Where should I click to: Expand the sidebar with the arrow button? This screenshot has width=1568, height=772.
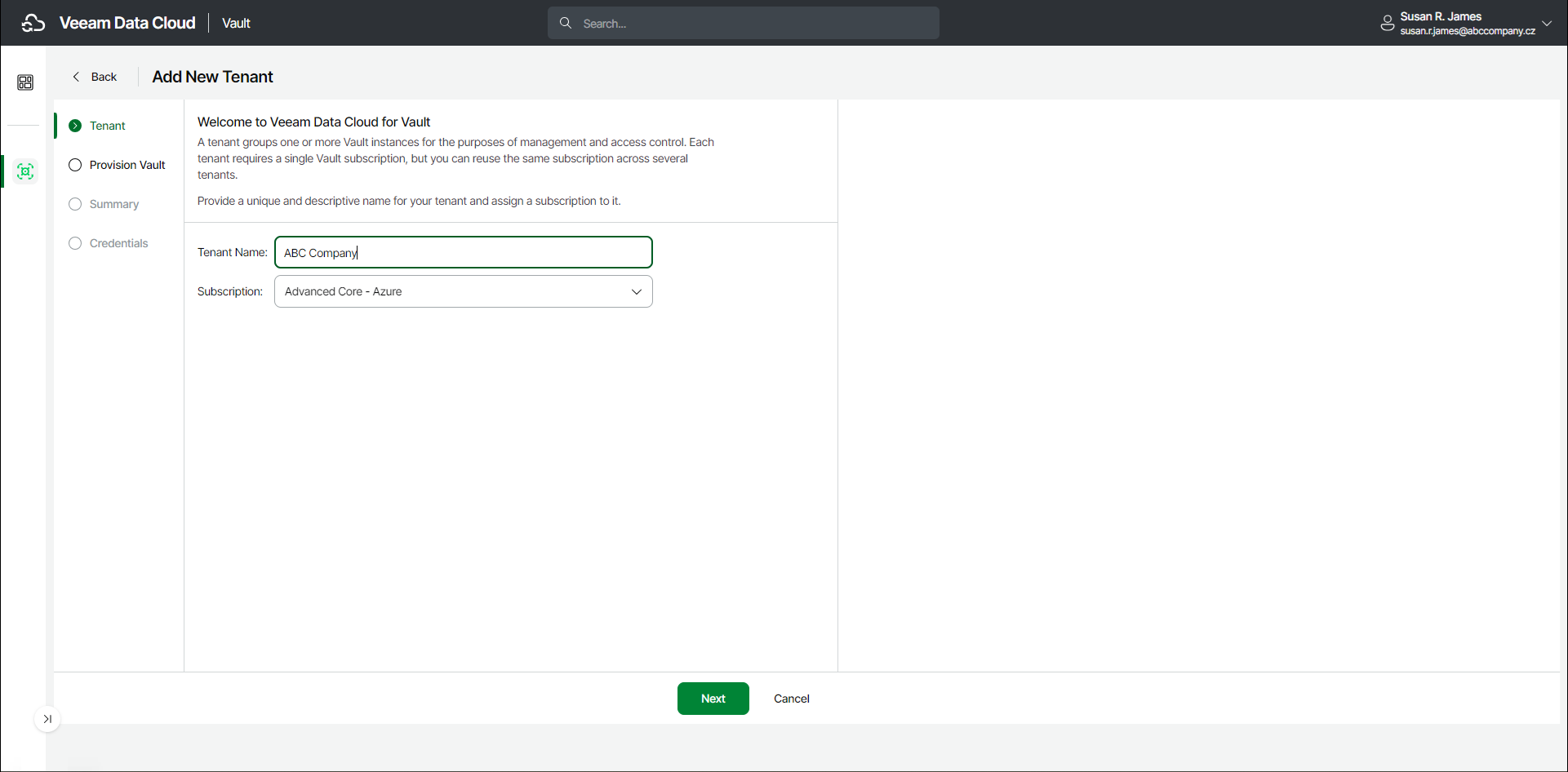47,719
